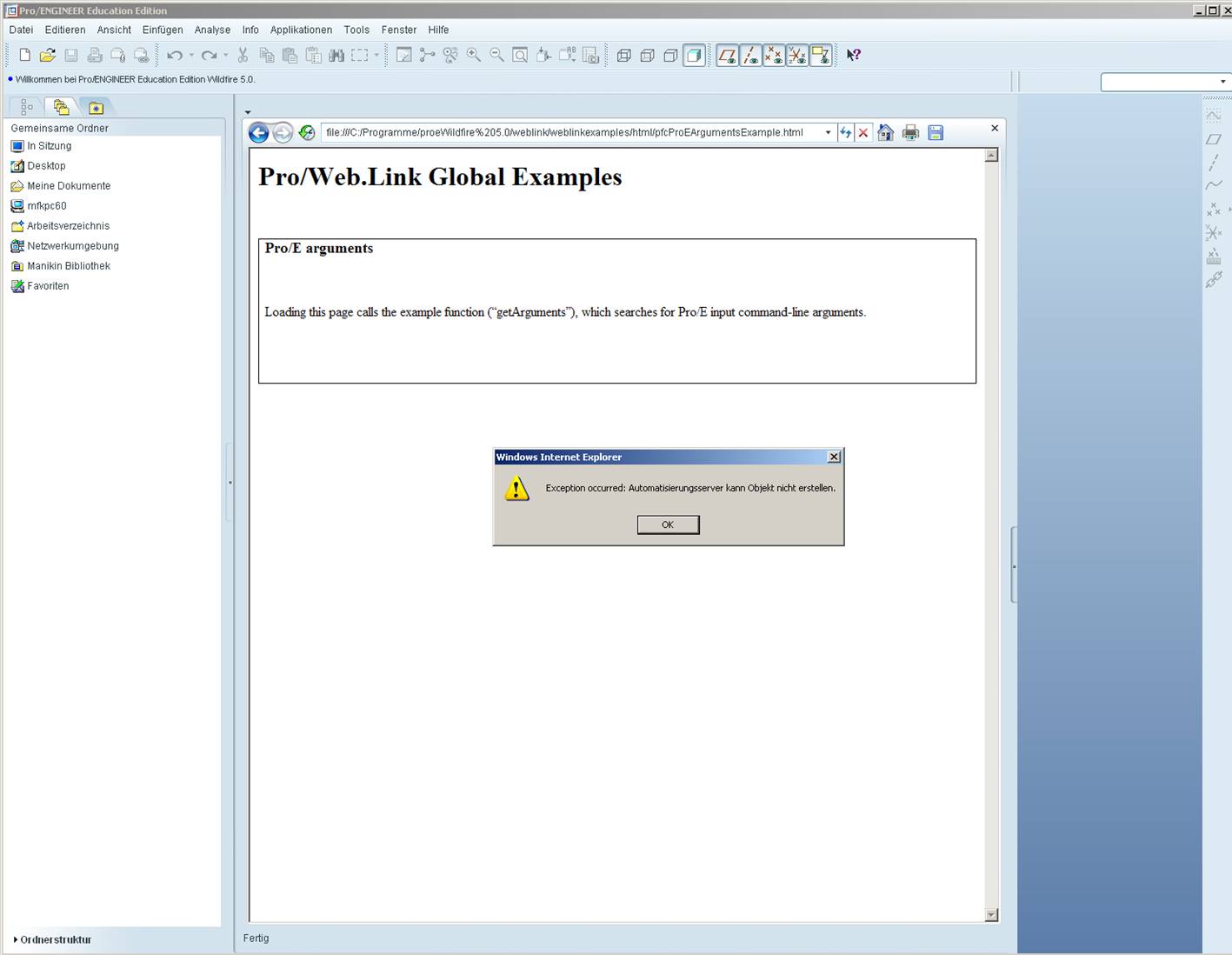Click the yellow warning icon in the dialog
1232x955 pixels.
coord(516,489)
